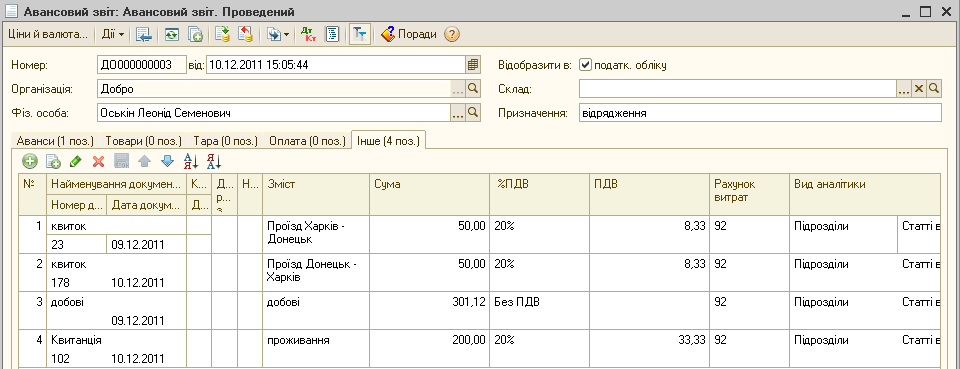Open the Організація selection ellipsis button
The height and width of the screenshot is (369, 960).
tap(458, 89)
